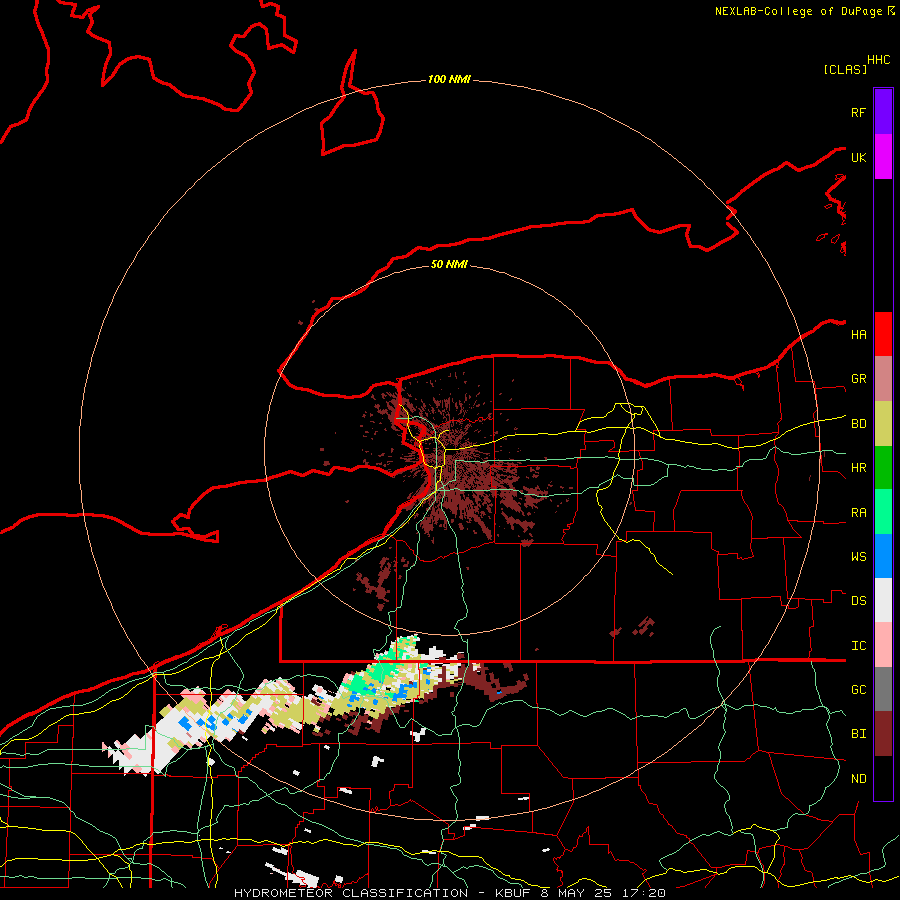Click the IC pink legend swatch
The width and height of the screenshot is (900, 900).
[883, 645]
